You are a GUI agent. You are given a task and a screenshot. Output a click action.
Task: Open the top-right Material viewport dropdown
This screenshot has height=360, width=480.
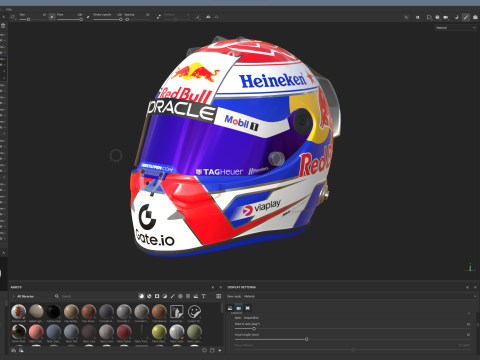455,28
